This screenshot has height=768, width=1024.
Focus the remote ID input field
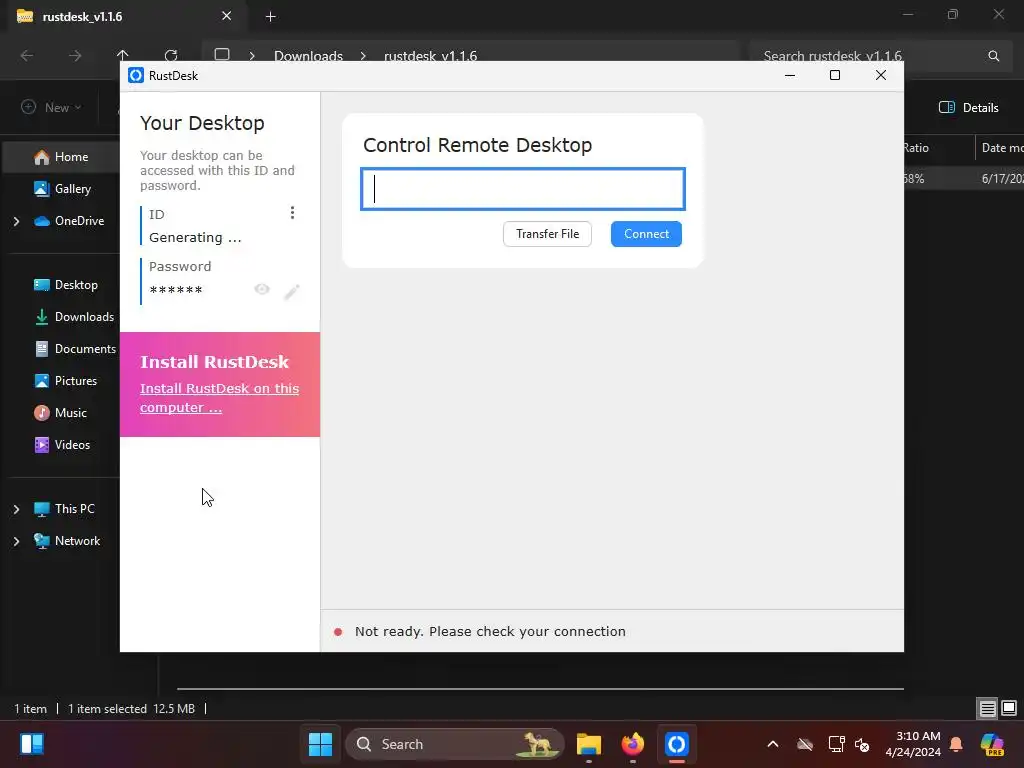point(522,189)
